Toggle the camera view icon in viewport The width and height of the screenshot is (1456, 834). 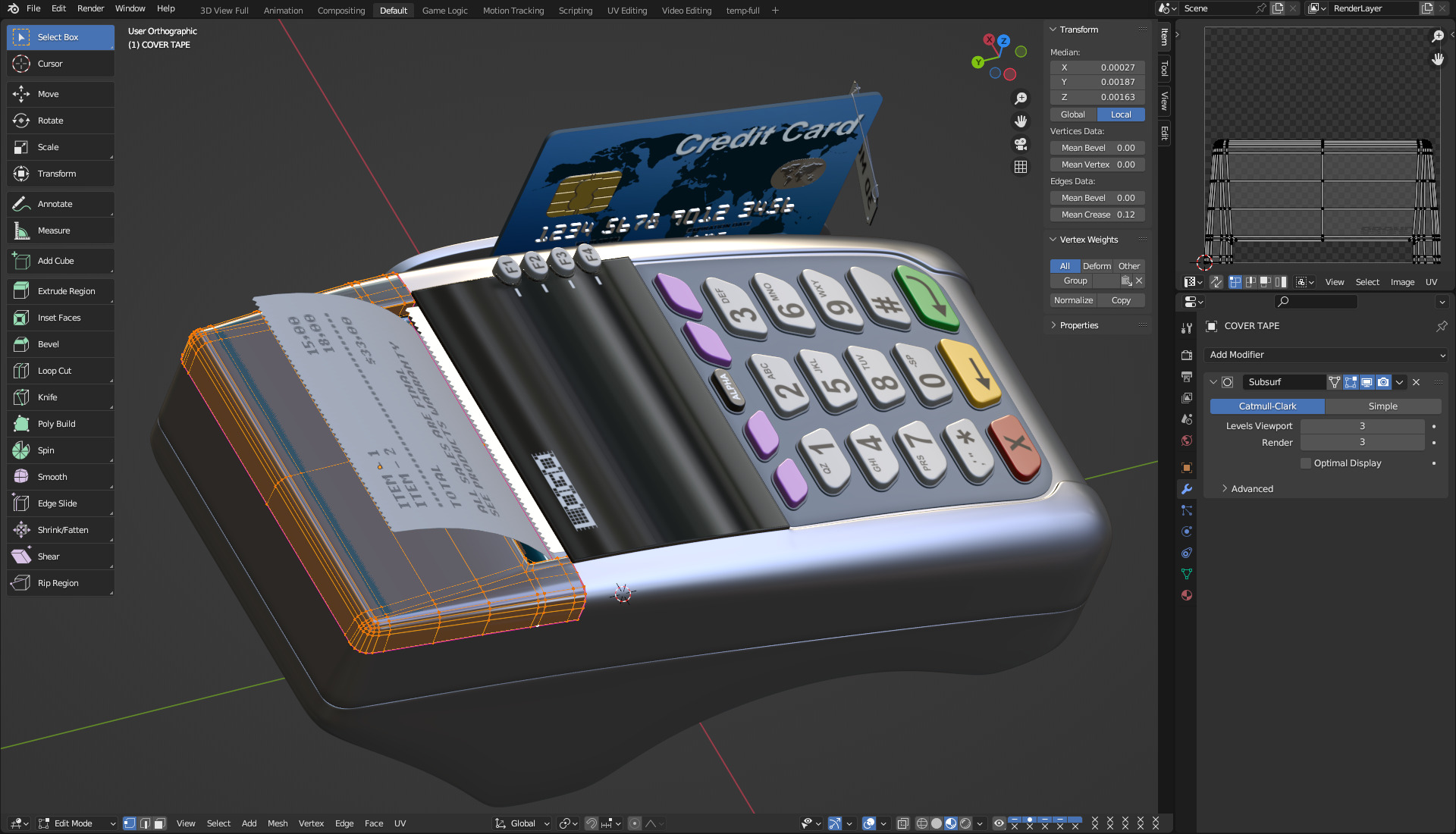[1021, 144]
